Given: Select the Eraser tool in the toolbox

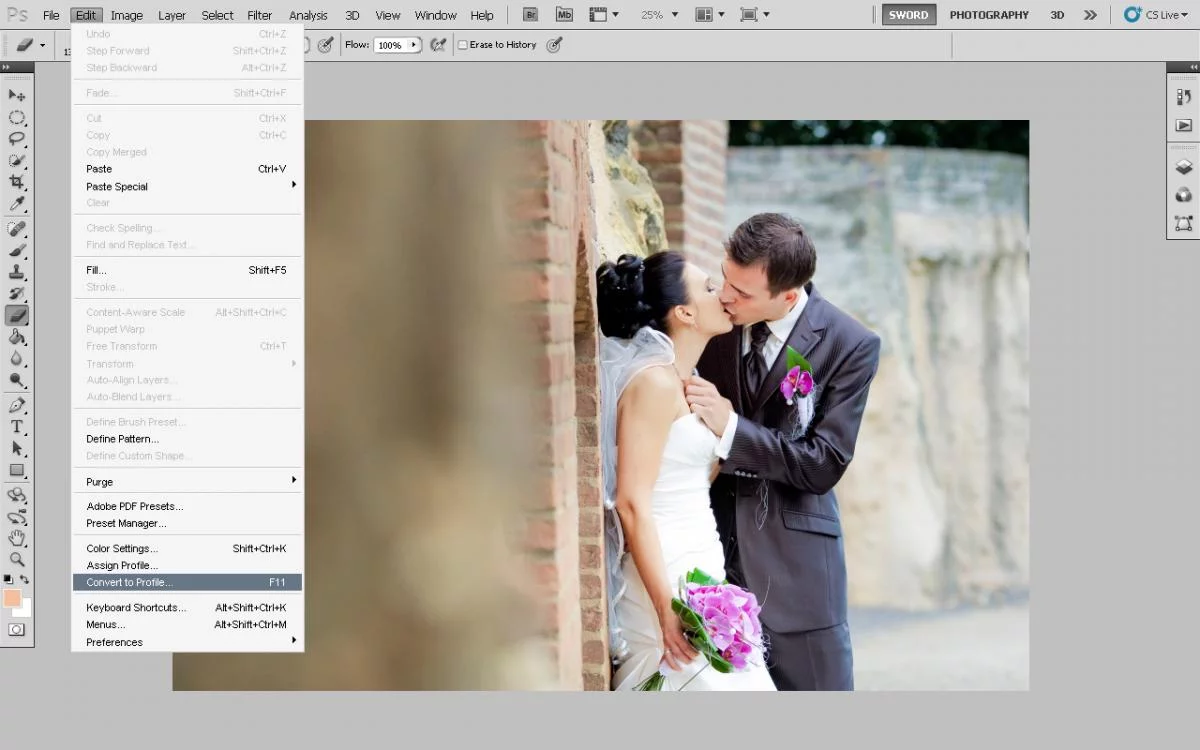Looking at the screenshot, I should pos(17,315).
